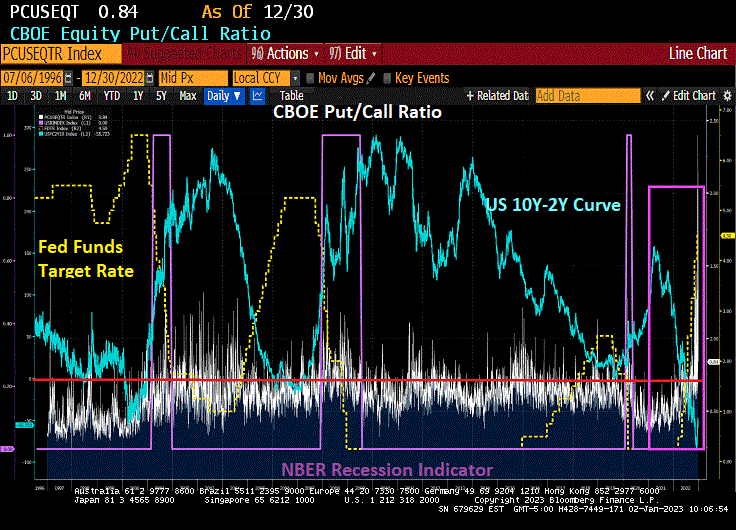Click the chart settings gear icon
Viewport: 736px width, 530px height.
[x=726, y=96]
